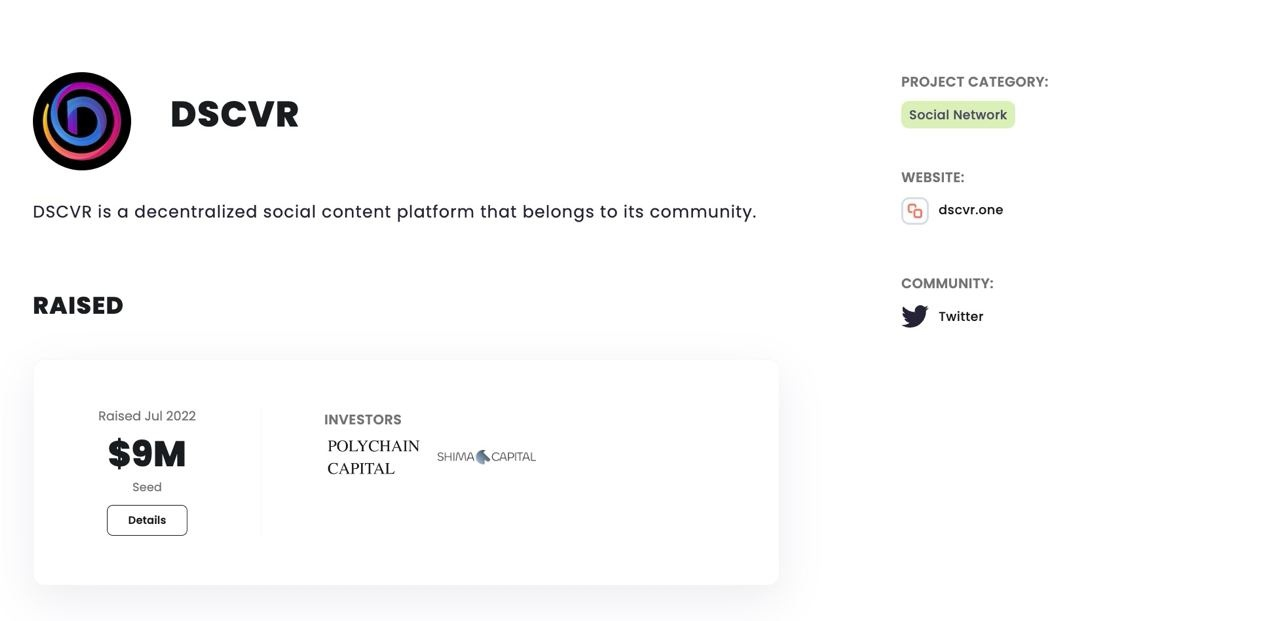Click the PROJECT CATEGORY heading
The height and width of the screenshot is (621, 1280).
[x=974, y=82]
